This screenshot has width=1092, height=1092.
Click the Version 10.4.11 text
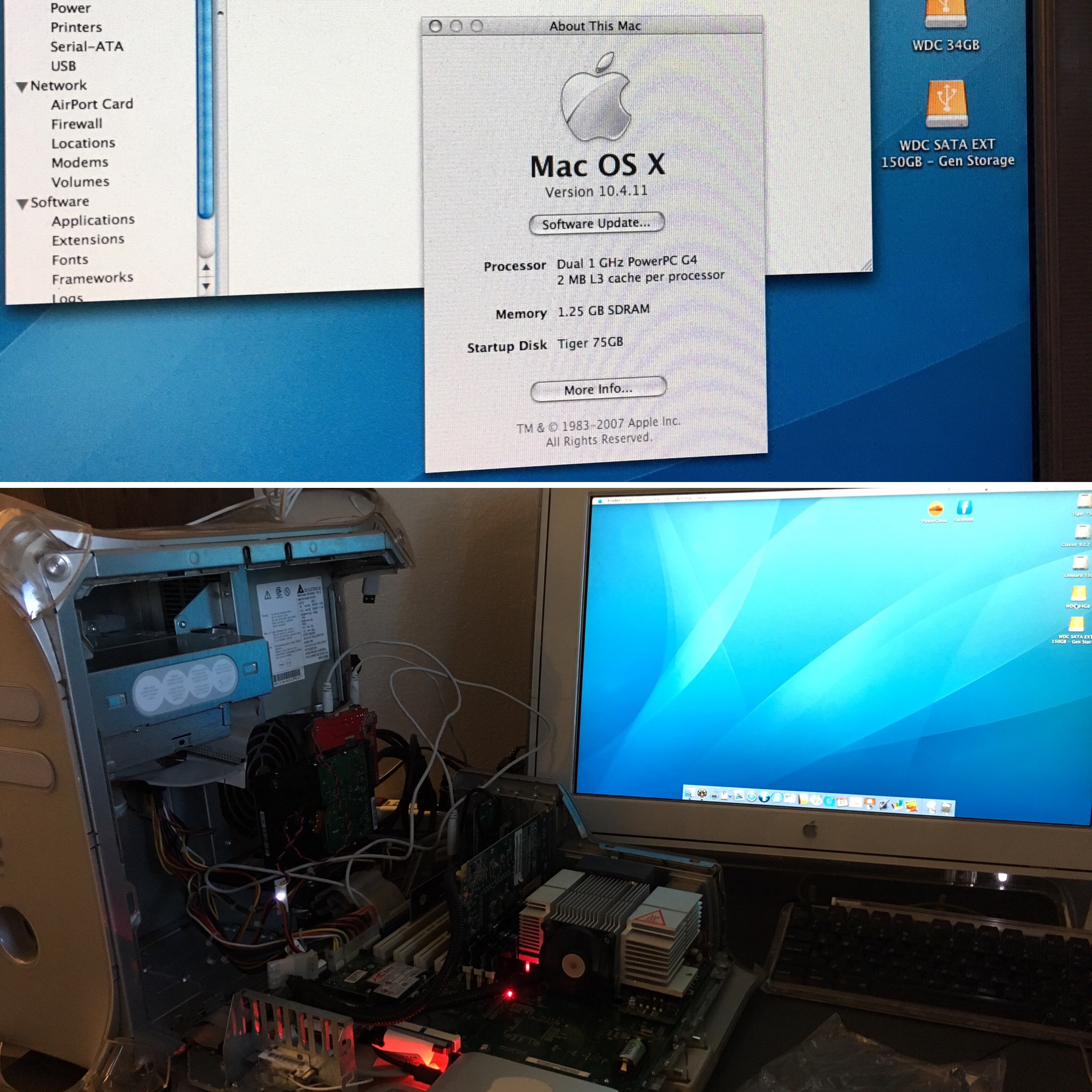click(596, 191)
